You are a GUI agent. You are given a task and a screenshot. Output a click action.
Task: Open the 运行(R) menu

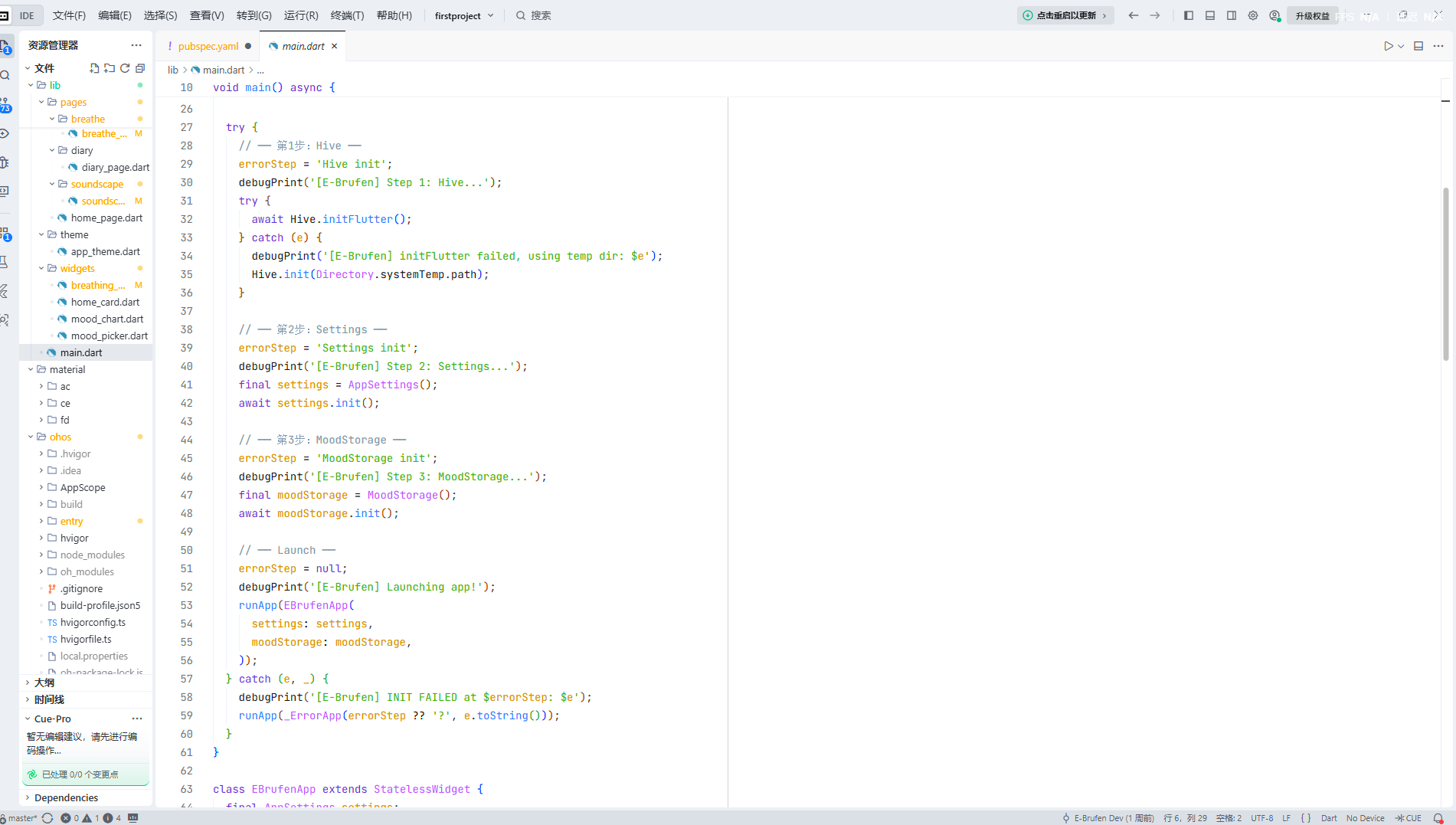point(301,15)
